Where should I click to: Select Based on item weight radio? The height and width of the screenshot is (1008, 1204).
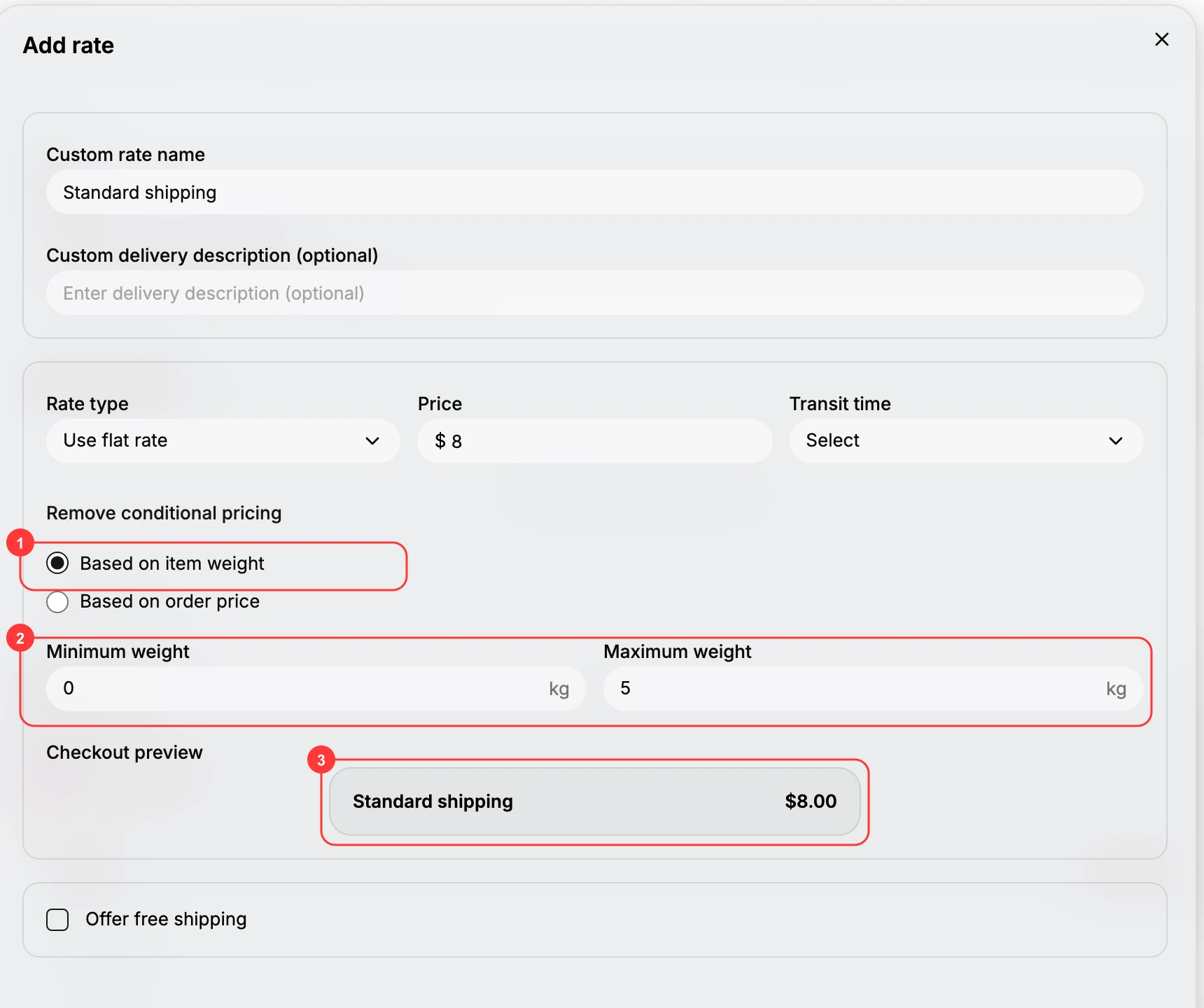pos(57,563)
